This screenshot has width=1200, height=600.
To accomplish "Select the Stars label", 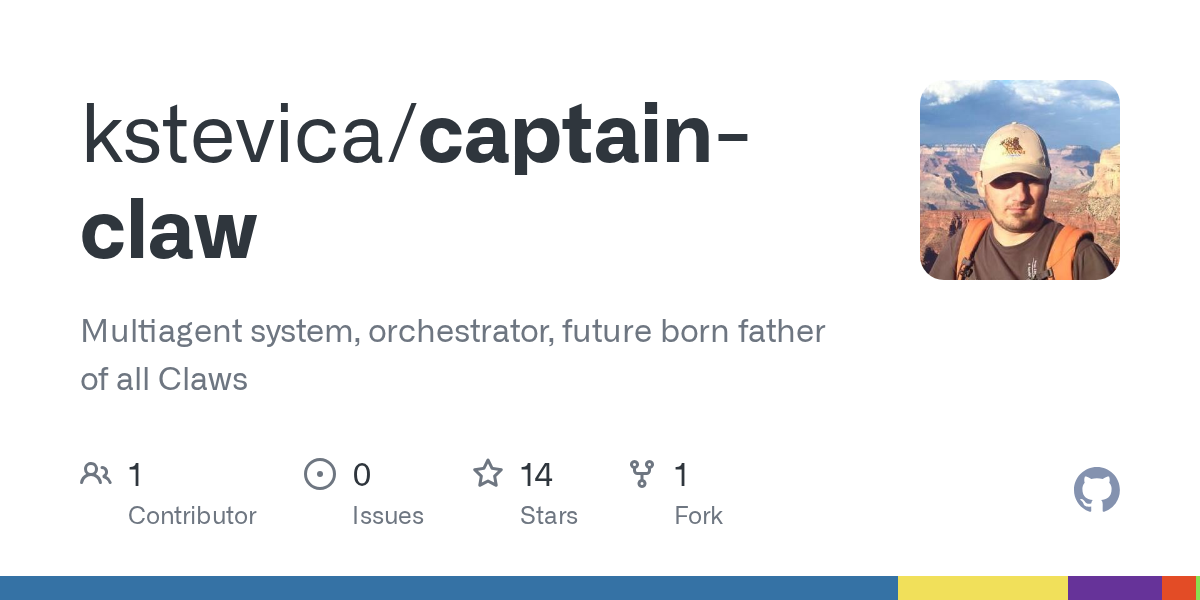I will pos(549,516).
